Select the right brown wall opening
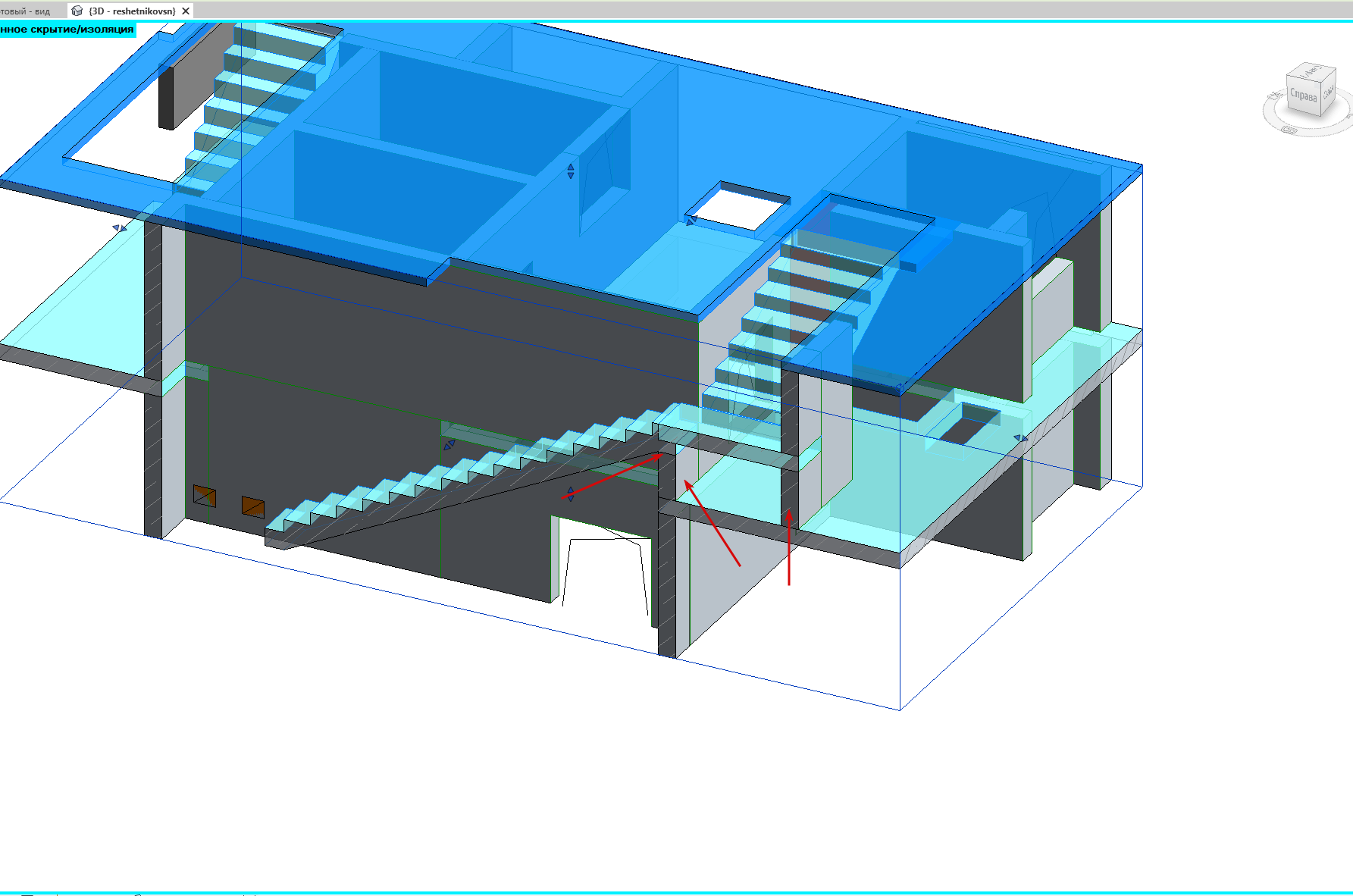Image resolution: width=1353 pixels, height=896 pixels. [253, 506]
